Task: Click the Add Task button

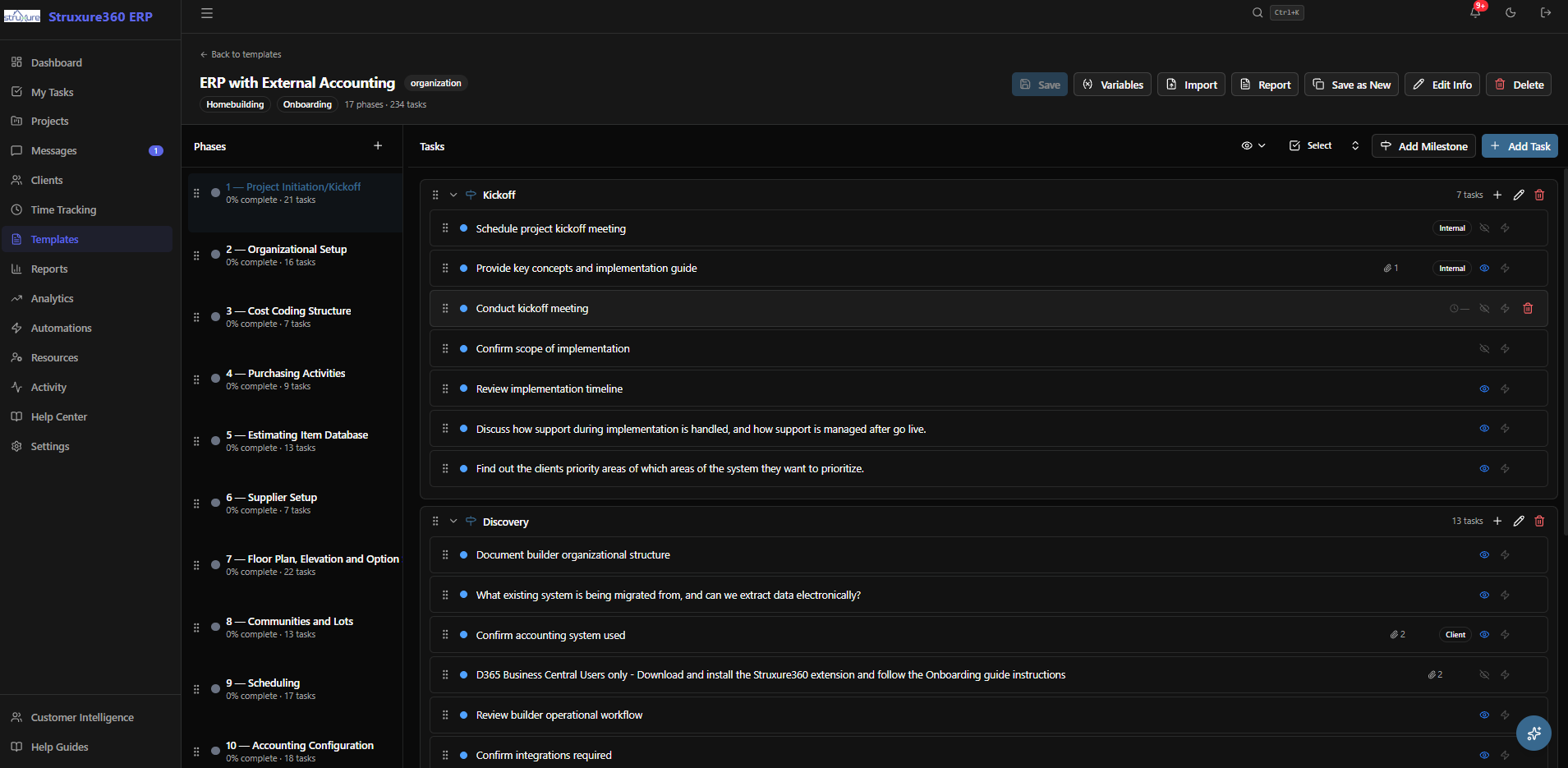Action: pyautogui.click(x=1520, y=146)
